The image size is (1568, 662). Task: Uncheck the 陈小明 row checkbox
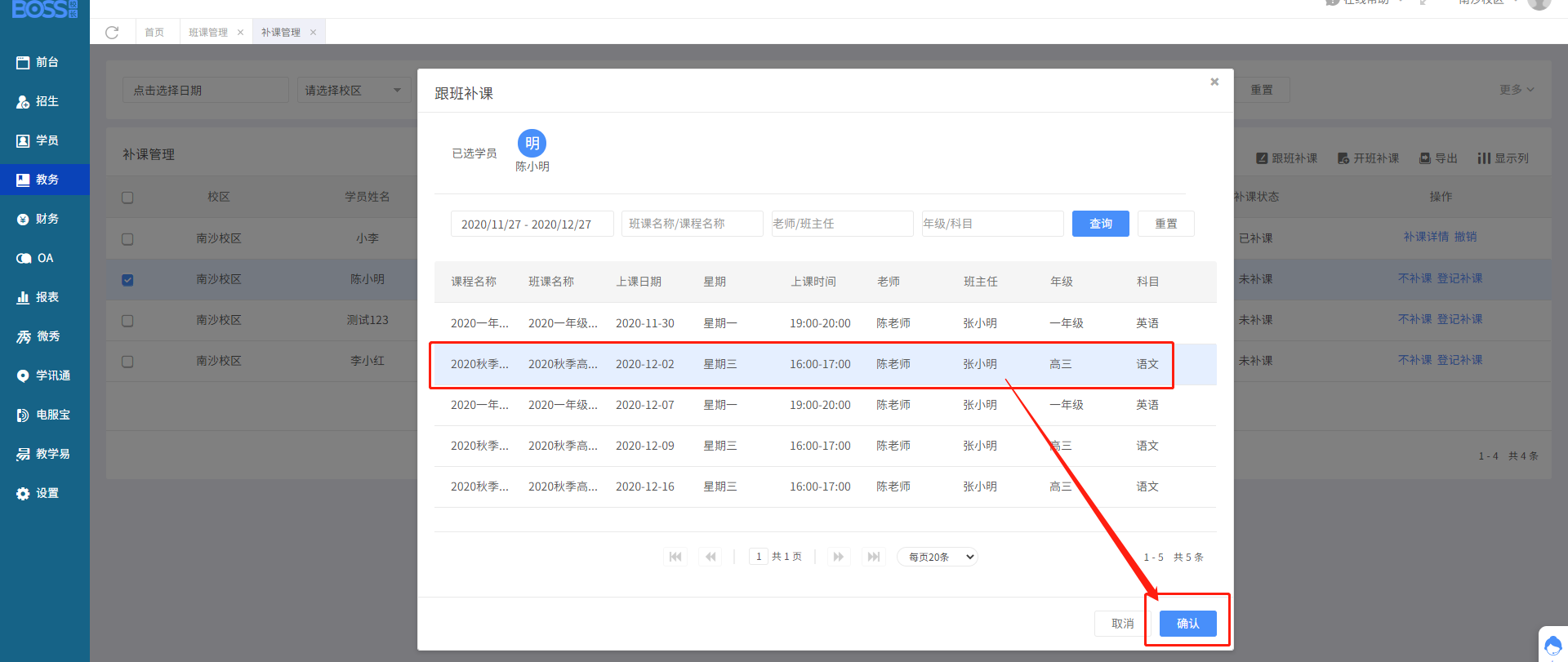127,280
